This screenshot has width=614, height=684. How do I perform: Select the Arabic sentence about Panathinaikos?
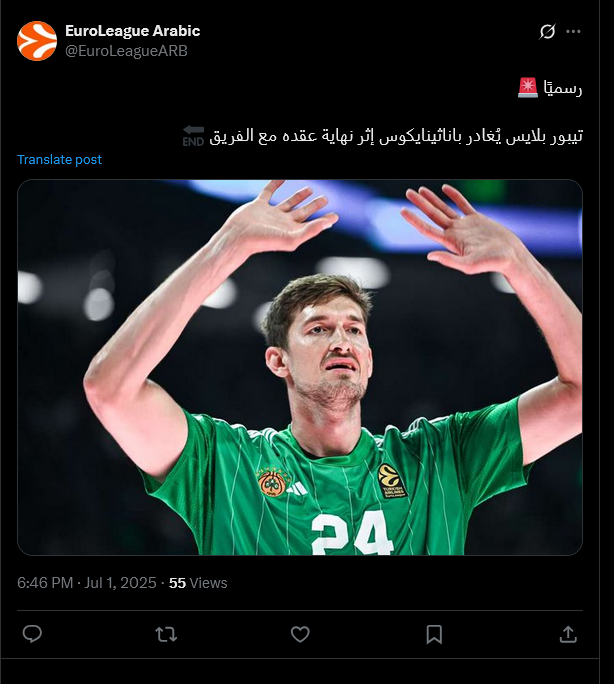(396, 136)
